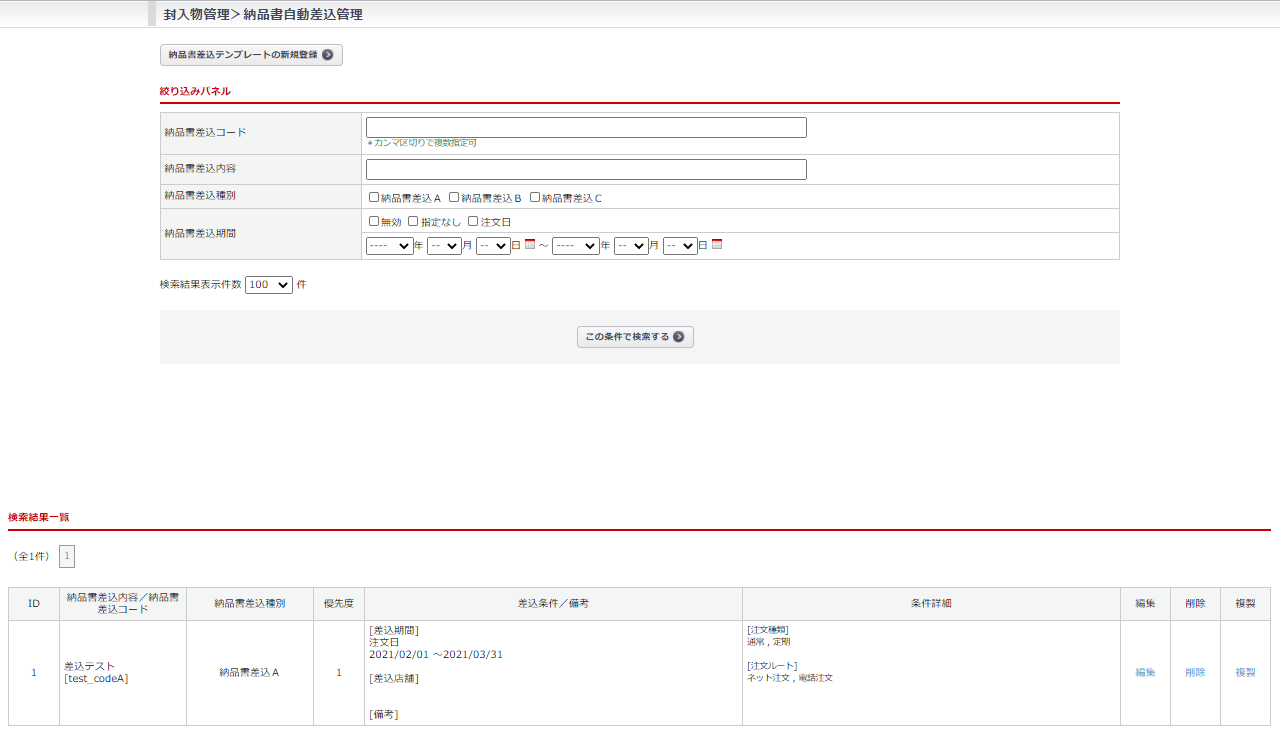Viewport: 1280px width, 732px height.
Task: Open the end month dropdown
Action: coord(631,246)
